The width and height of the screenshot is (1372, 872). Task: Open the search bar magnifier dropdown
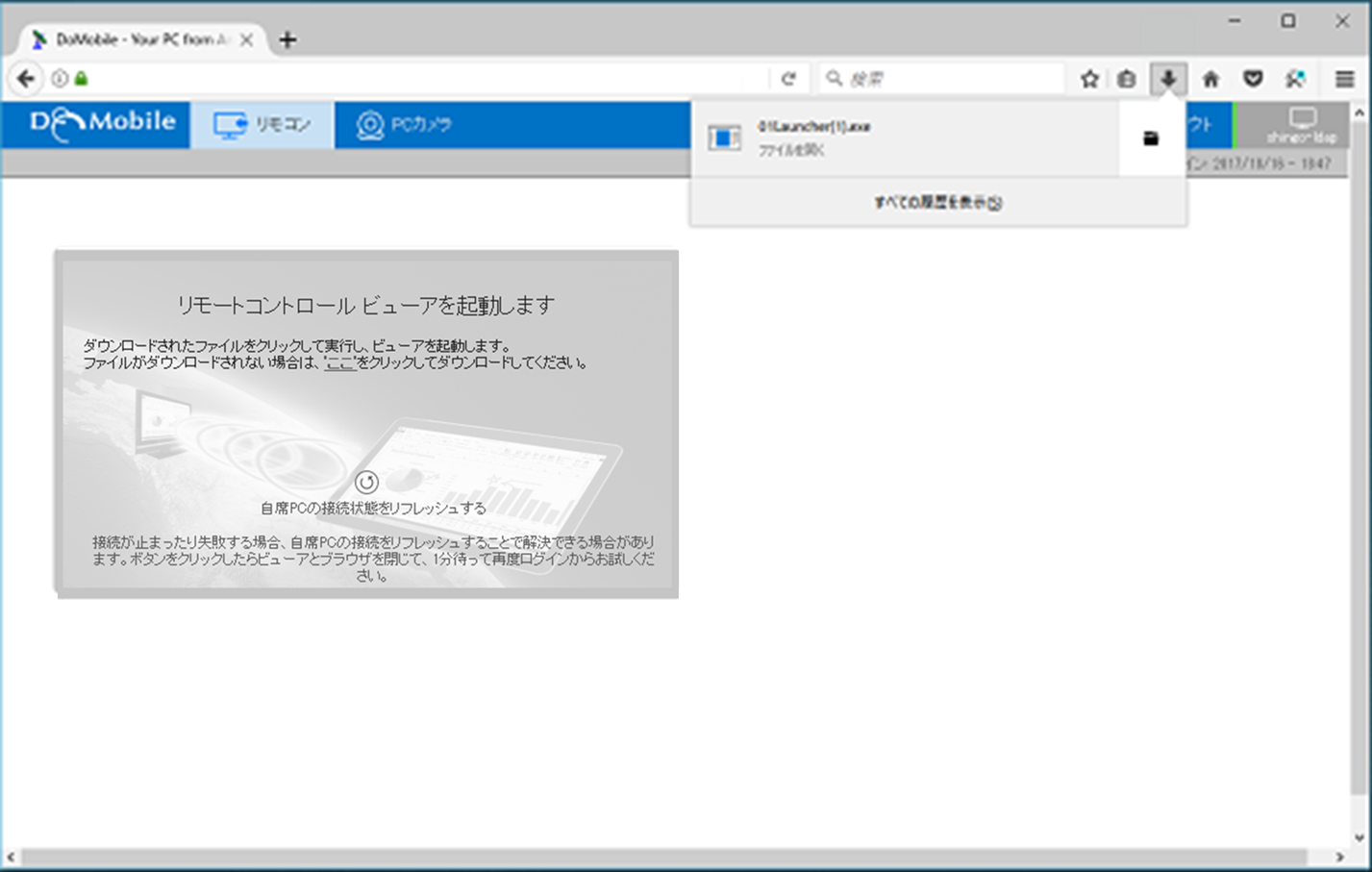coord(834,78)
